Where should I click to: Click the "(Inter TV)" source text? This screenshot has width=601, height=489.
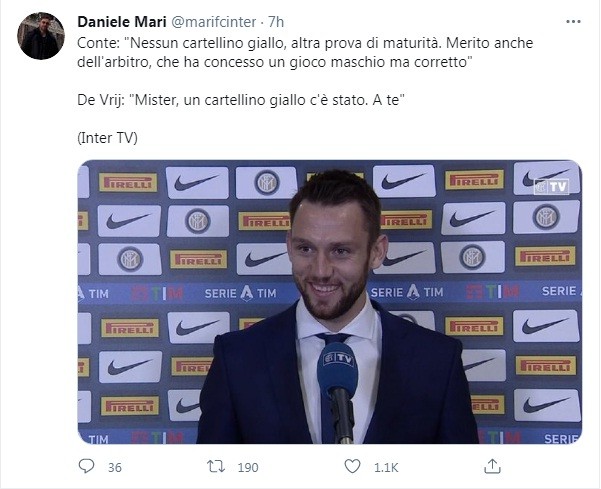[x=107, y=137]
